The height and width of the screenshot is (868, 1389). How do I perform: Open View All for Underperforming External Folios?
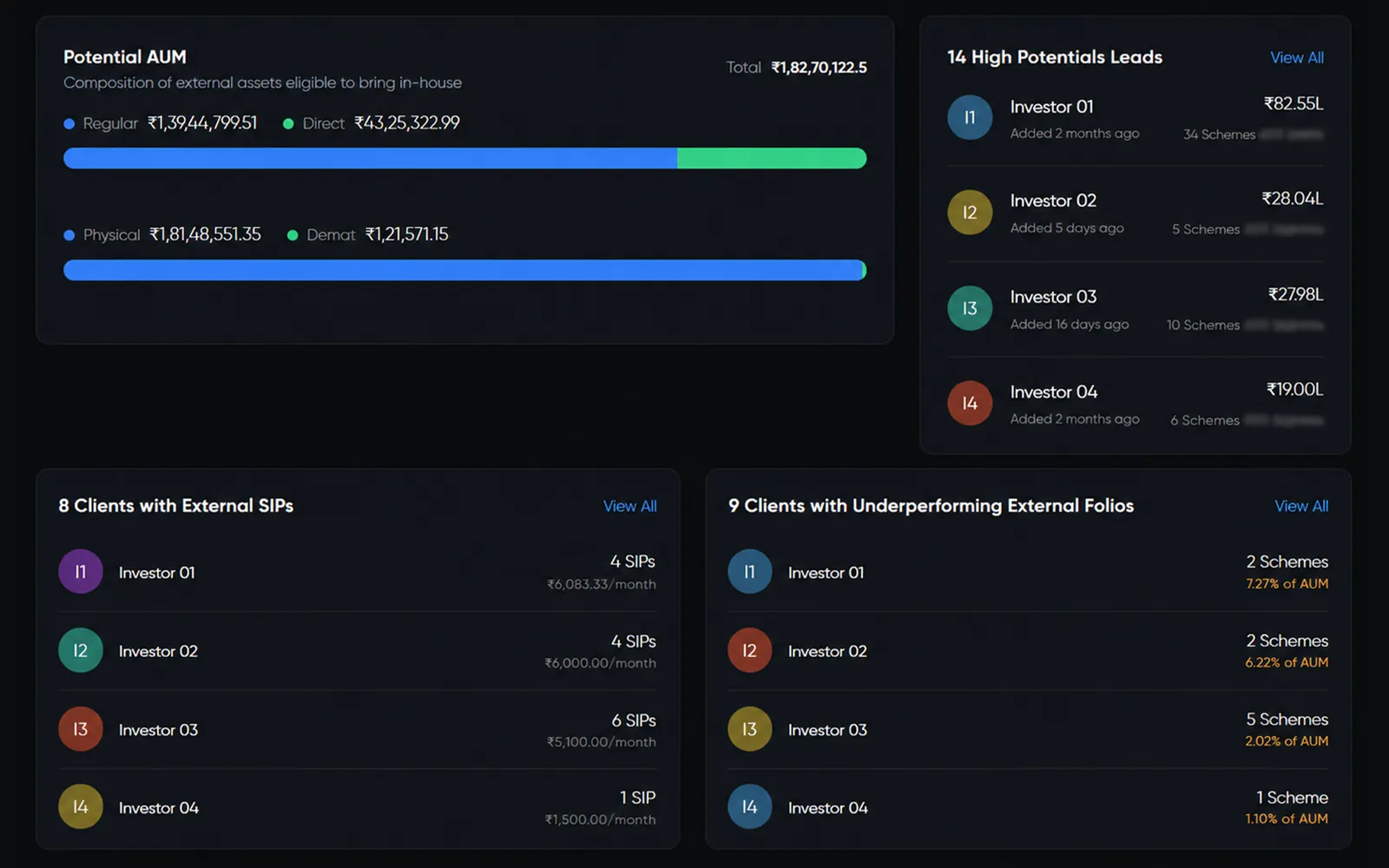1301,506
